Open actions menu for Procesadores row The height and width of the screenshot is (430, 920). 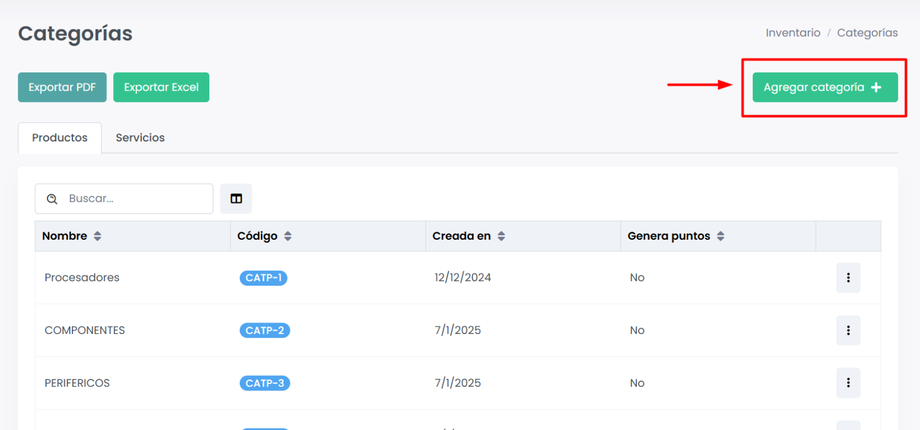(x=848, y=278)
